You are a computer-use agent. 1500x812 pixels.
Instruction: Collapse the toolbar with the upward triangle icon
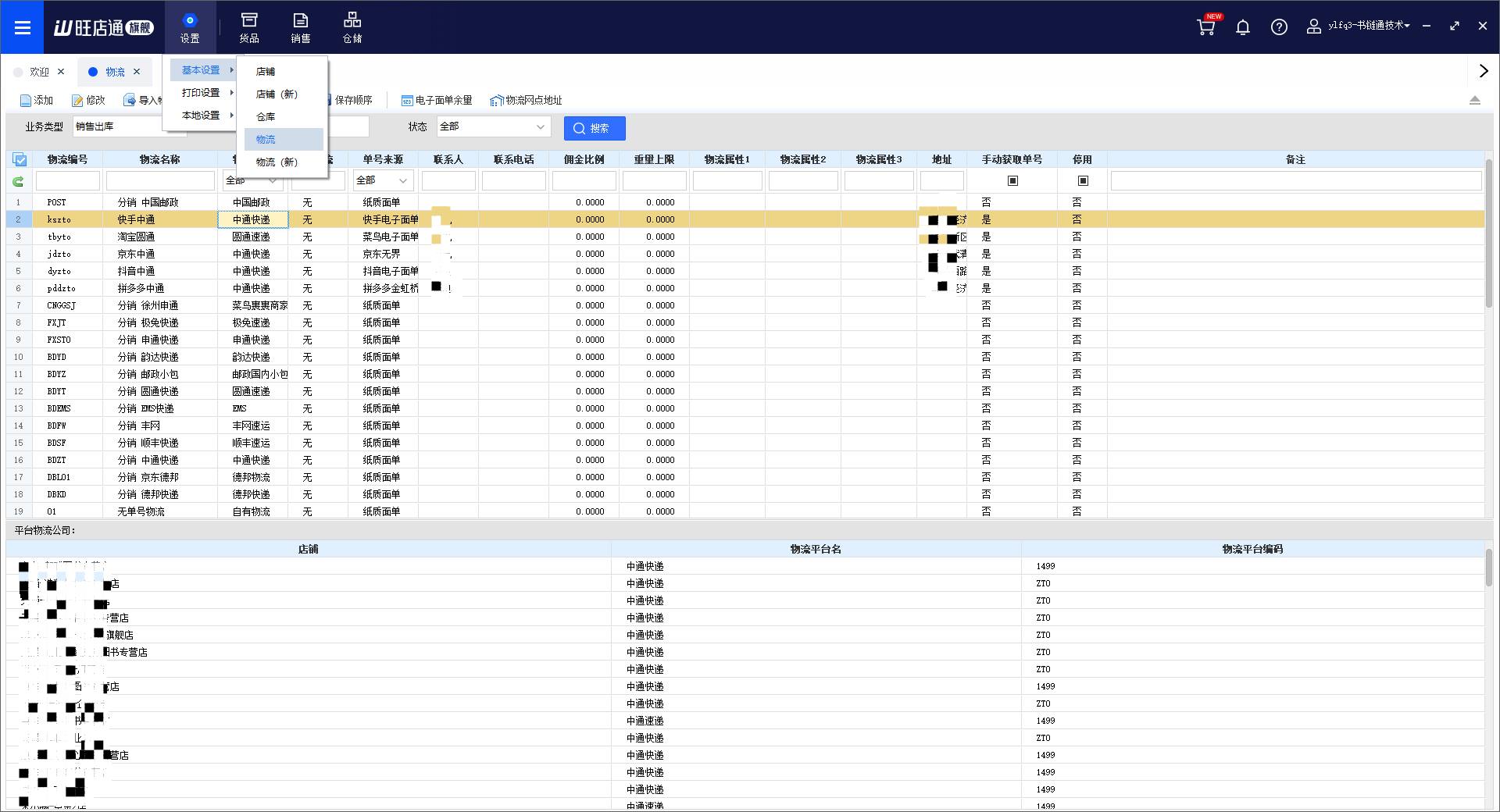[1475, 100]
